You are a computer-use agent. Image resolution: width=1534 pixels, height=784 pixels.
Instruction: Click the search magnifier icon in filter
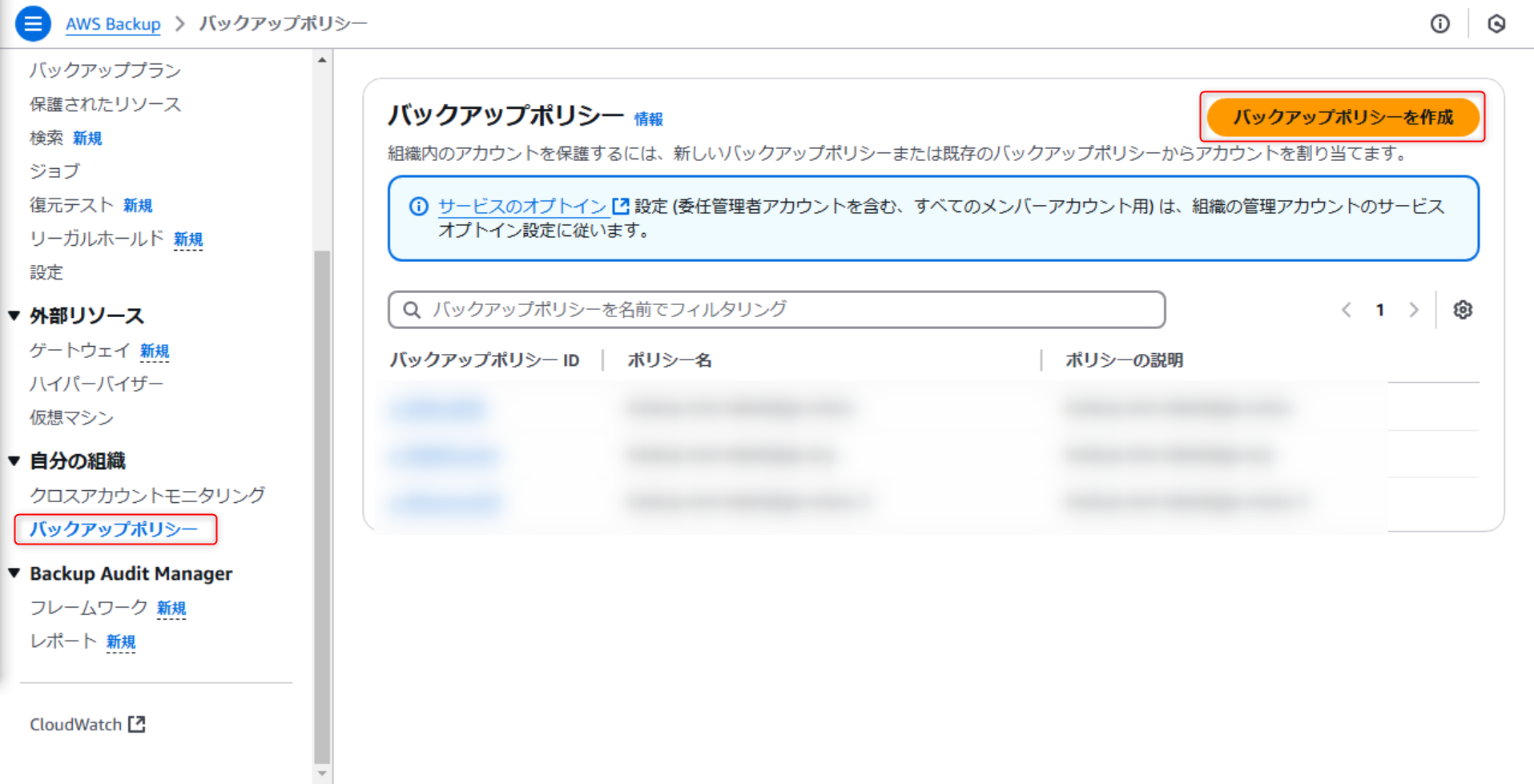click(412, 310)
